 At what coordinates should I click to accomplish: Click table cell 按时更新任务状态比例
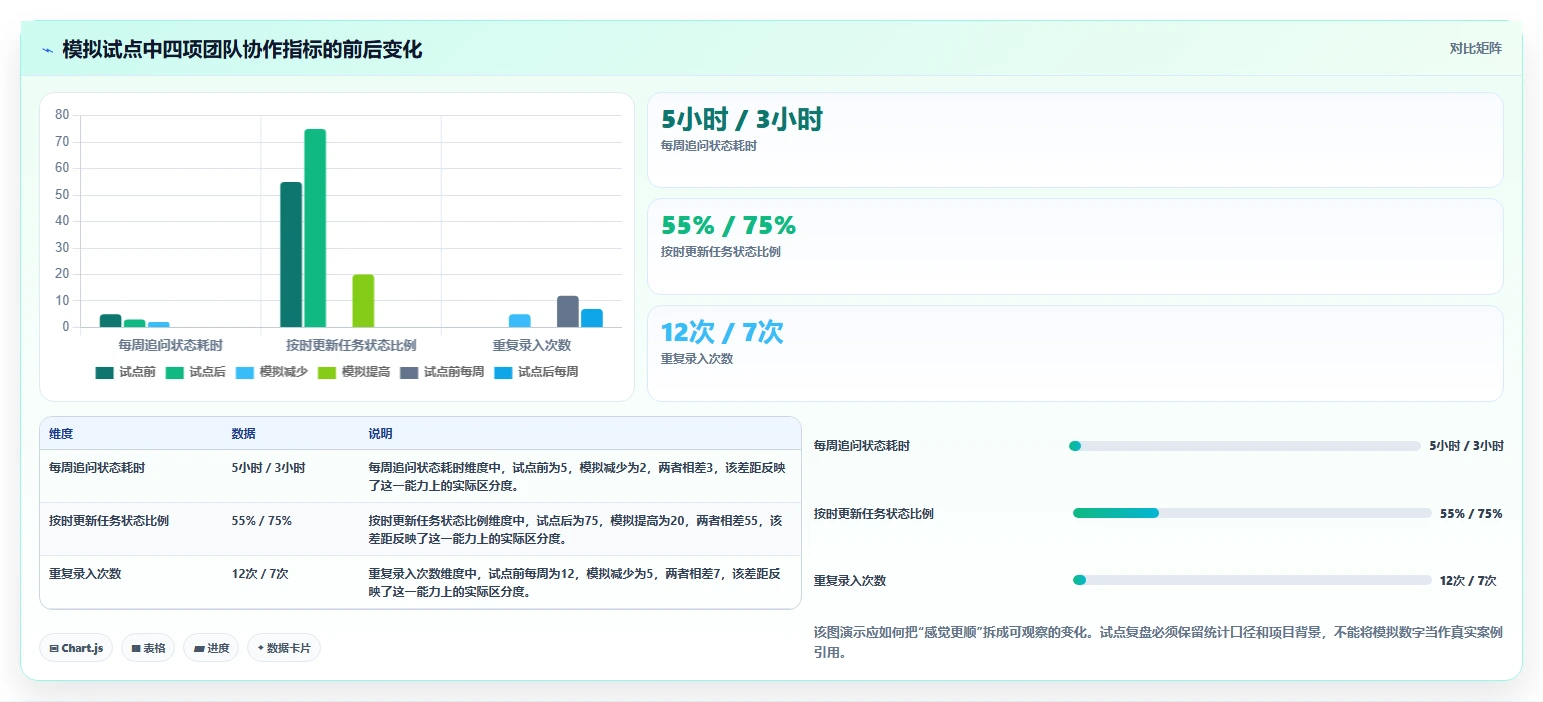coord(109,521)
